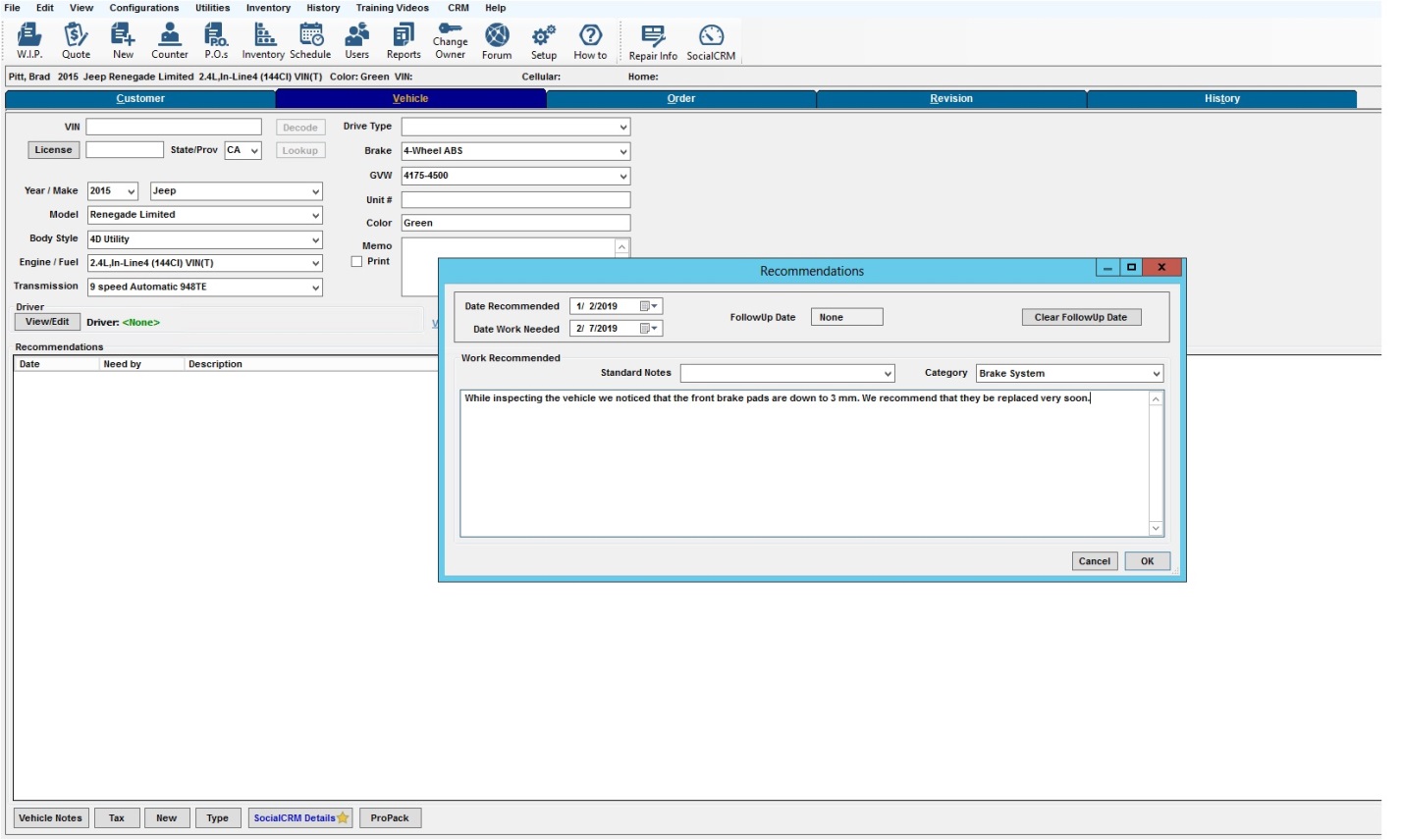Image resolution: width=1402 pixels, height=840 pixels.
Task: Expand the Brake type dropdown
Action: pos(622,151)
